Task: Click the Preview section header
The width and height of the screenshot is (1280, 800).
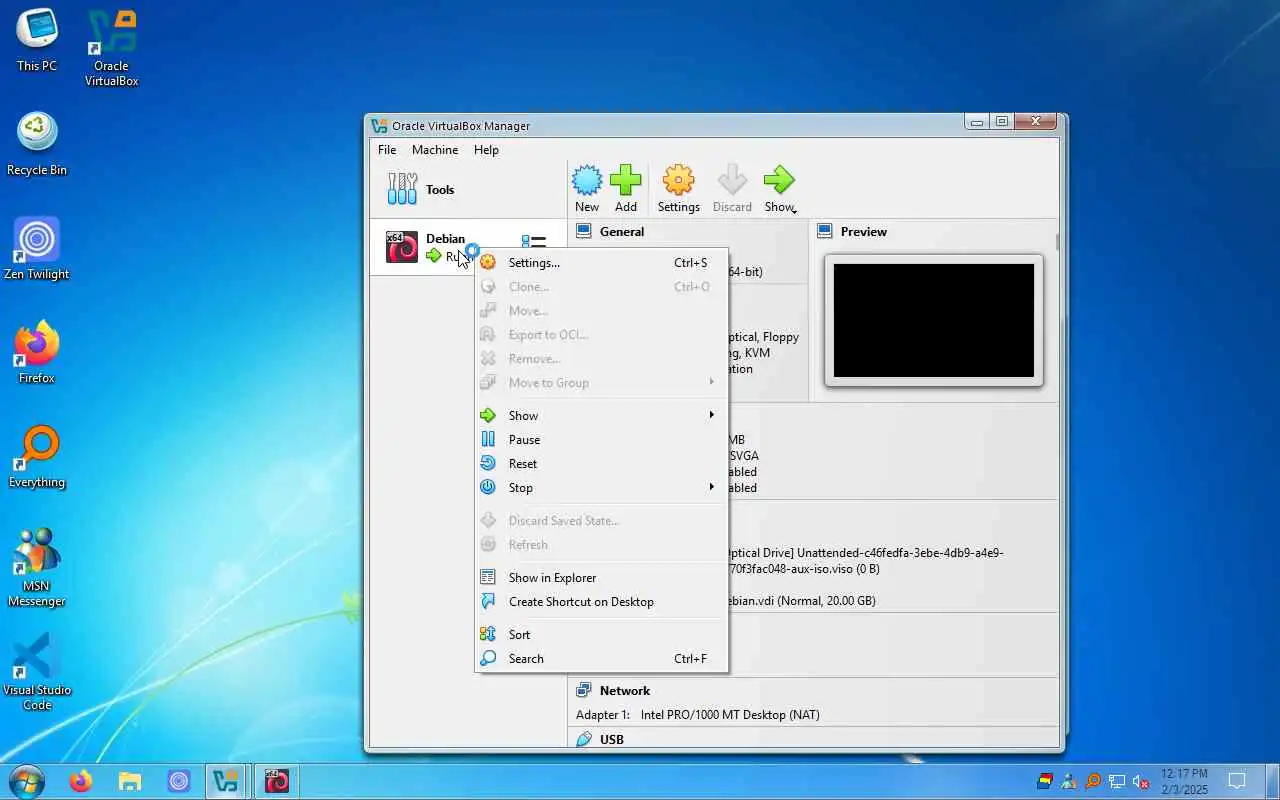Action: point(864,232)
